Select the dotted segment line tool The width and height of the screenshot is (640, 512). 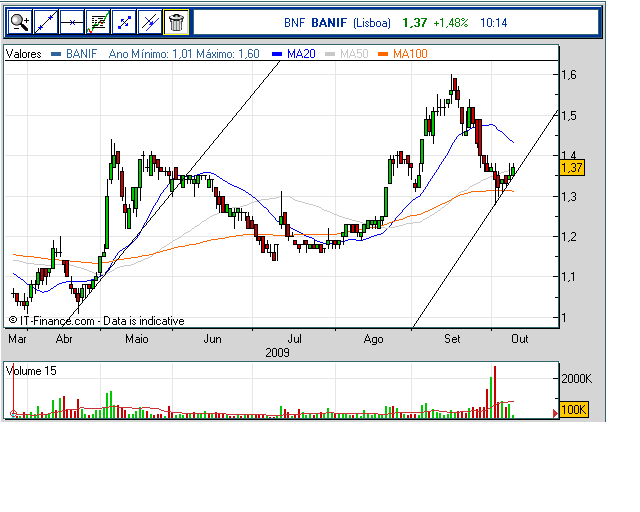click(x=124, y=21)
